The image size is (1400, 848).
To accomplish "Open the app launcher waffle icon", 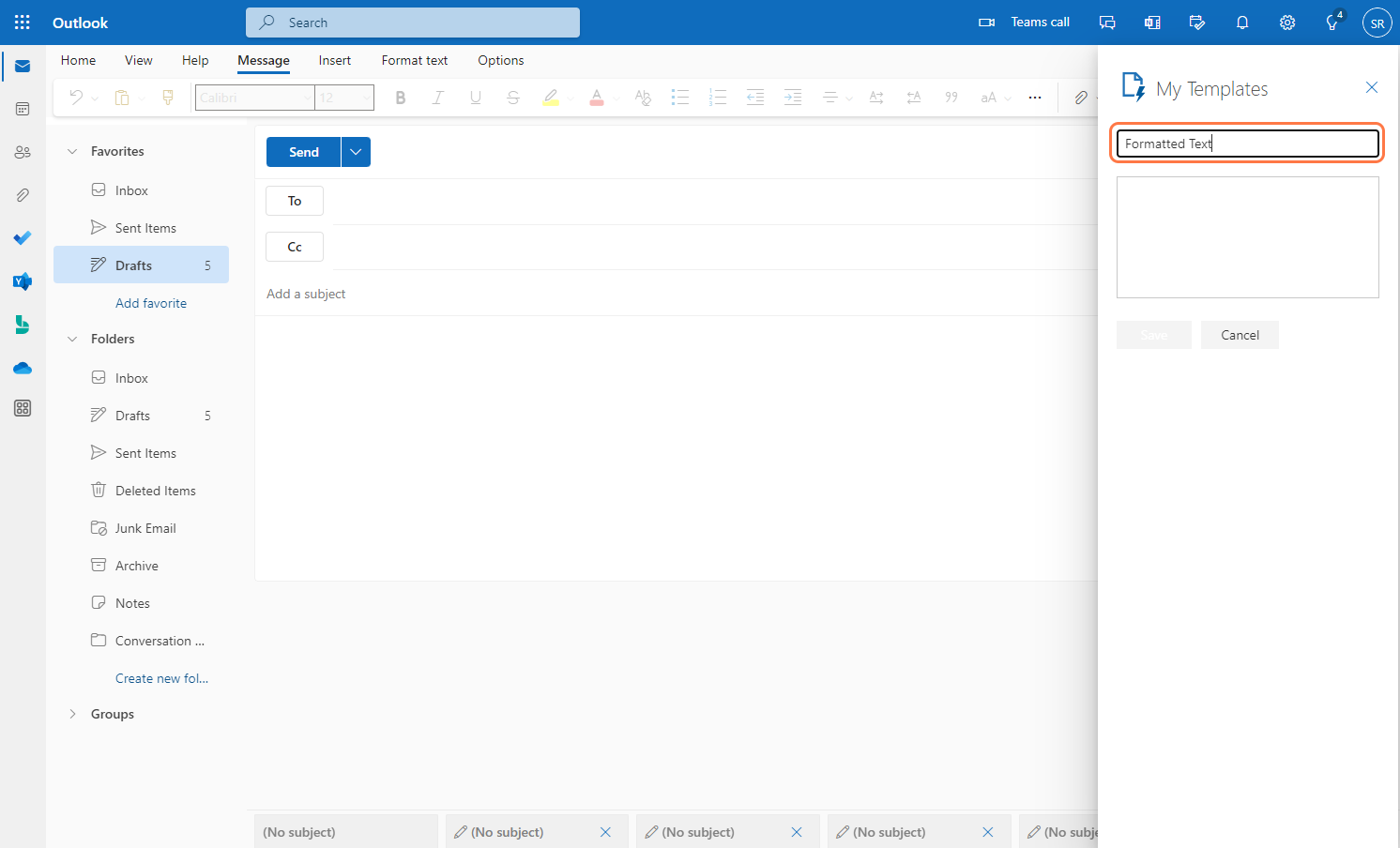I will click(x=23, y=23).
